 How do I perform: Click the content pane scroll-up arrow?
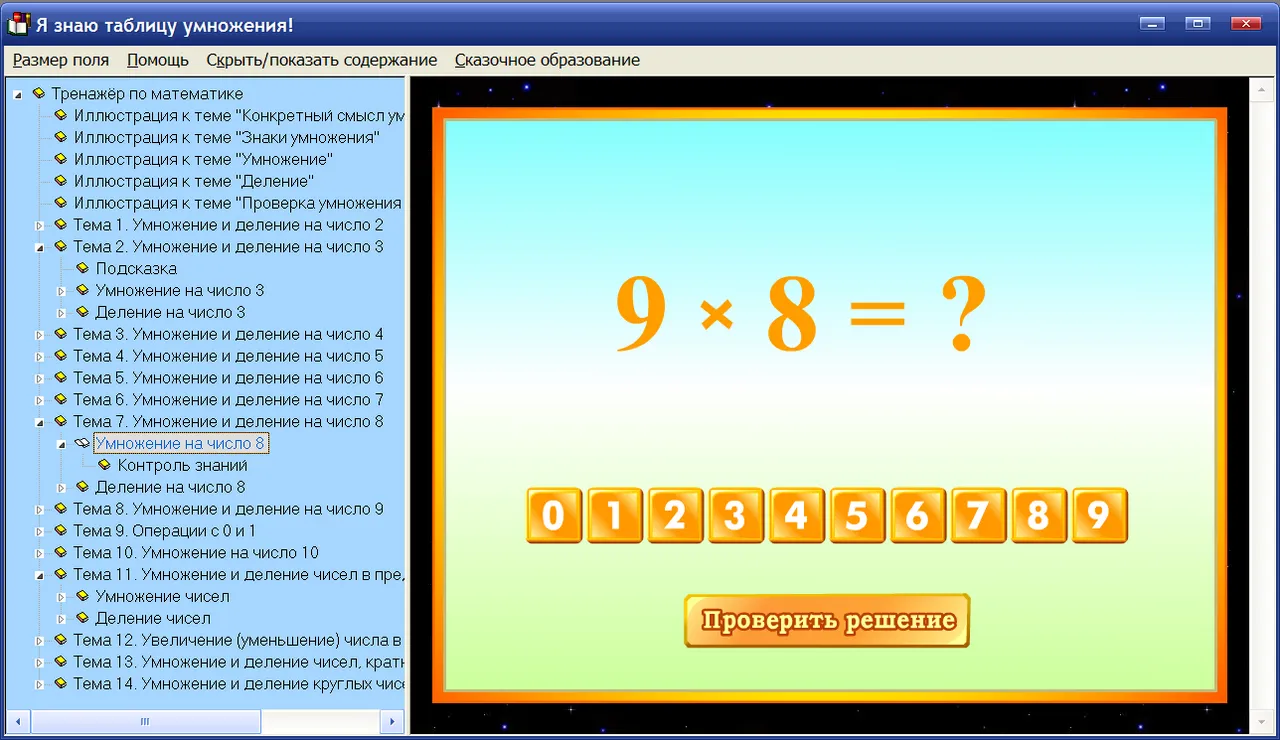(1260, 89)
